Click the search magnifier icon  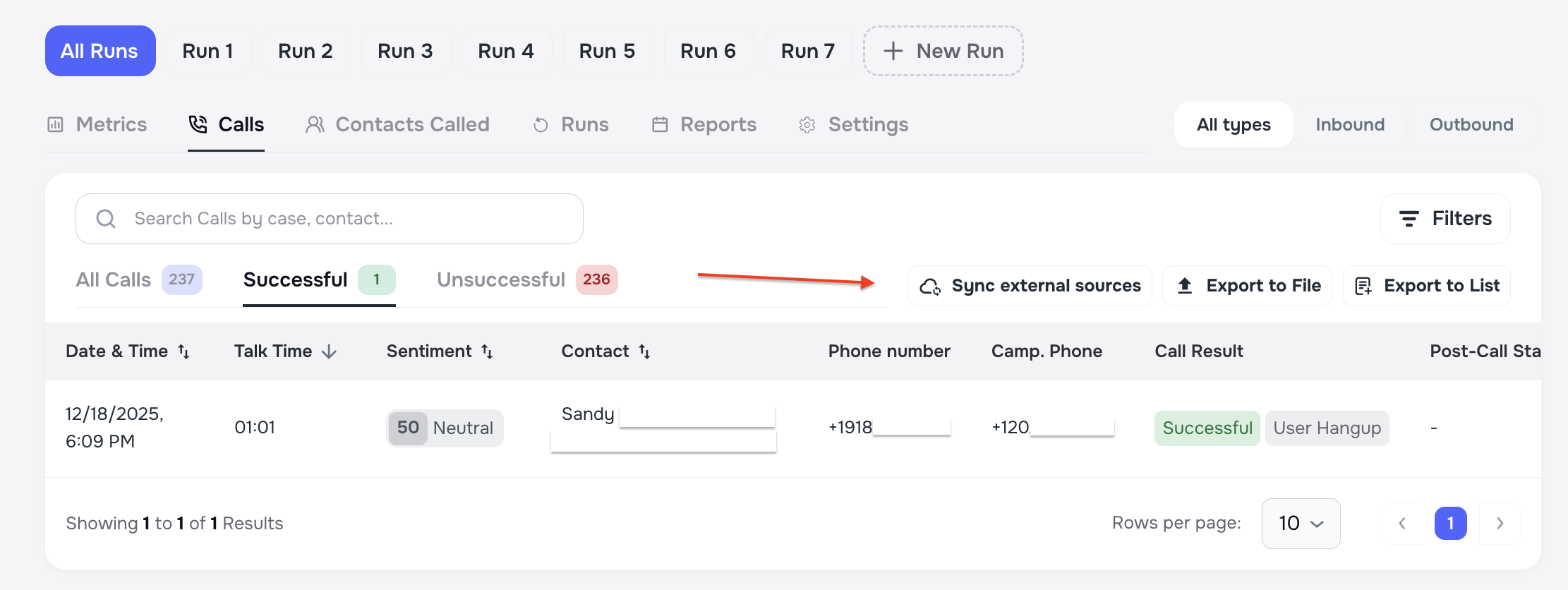[x=106, y=218]
